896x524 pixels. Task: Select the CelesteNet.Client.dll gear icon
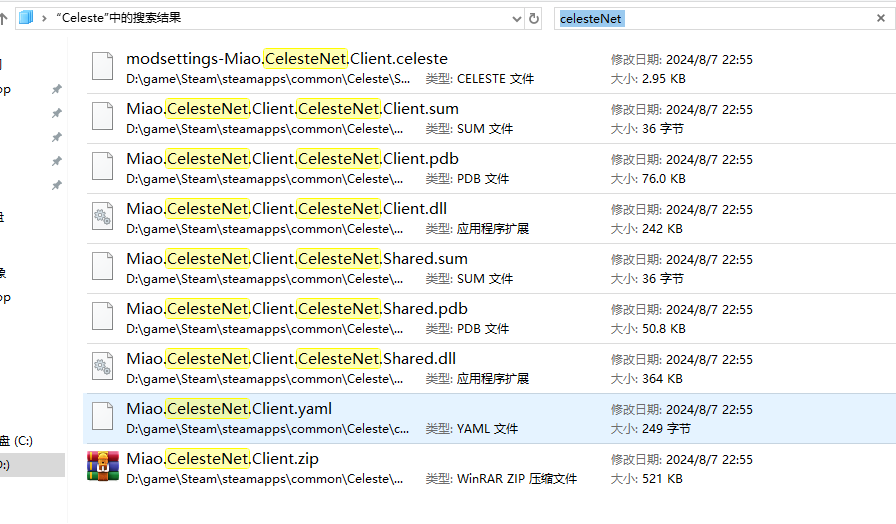[x=102, y=218]
